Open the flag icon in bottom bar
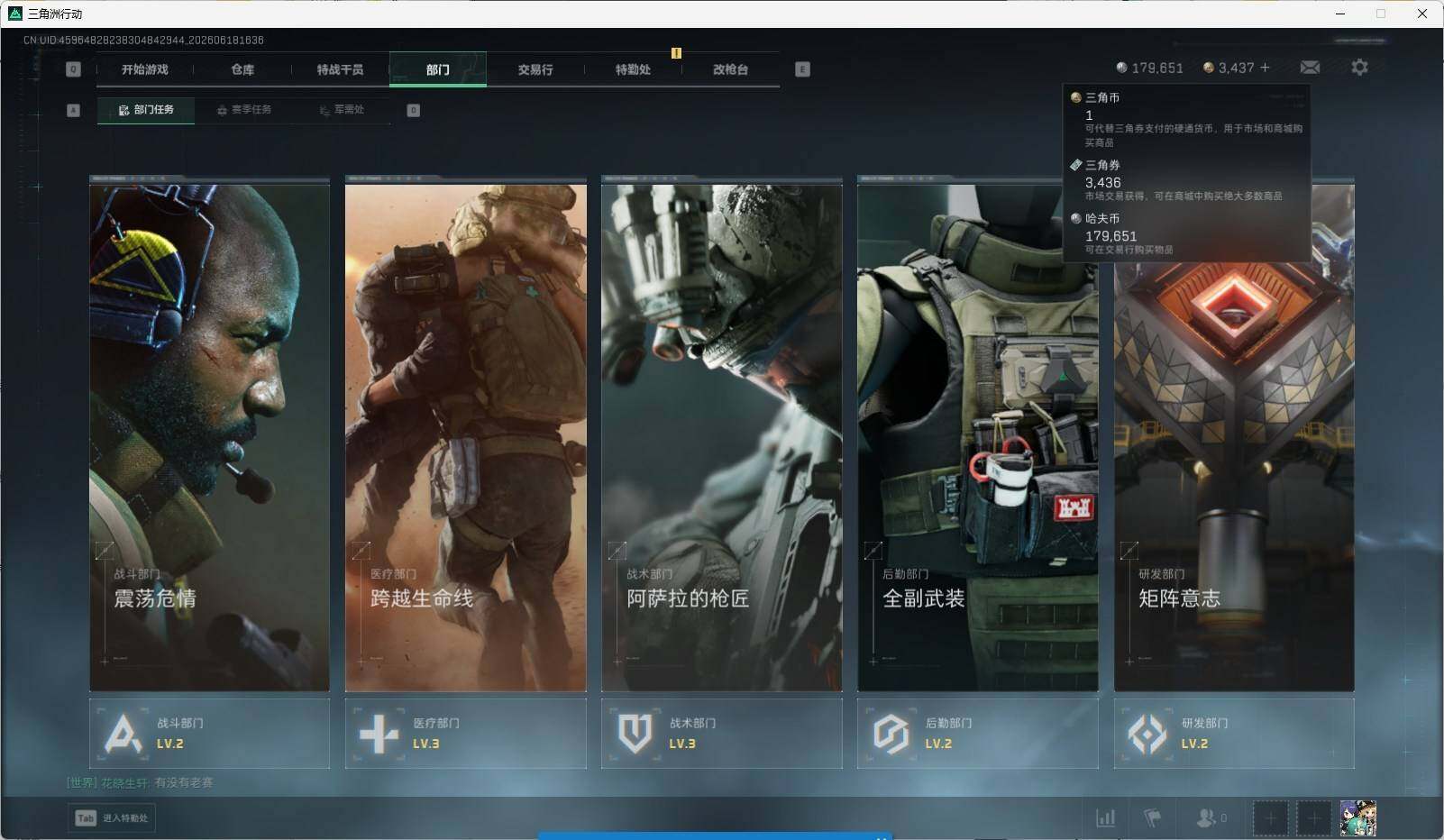This screenshot has height=840, width=1444. 1152,817
